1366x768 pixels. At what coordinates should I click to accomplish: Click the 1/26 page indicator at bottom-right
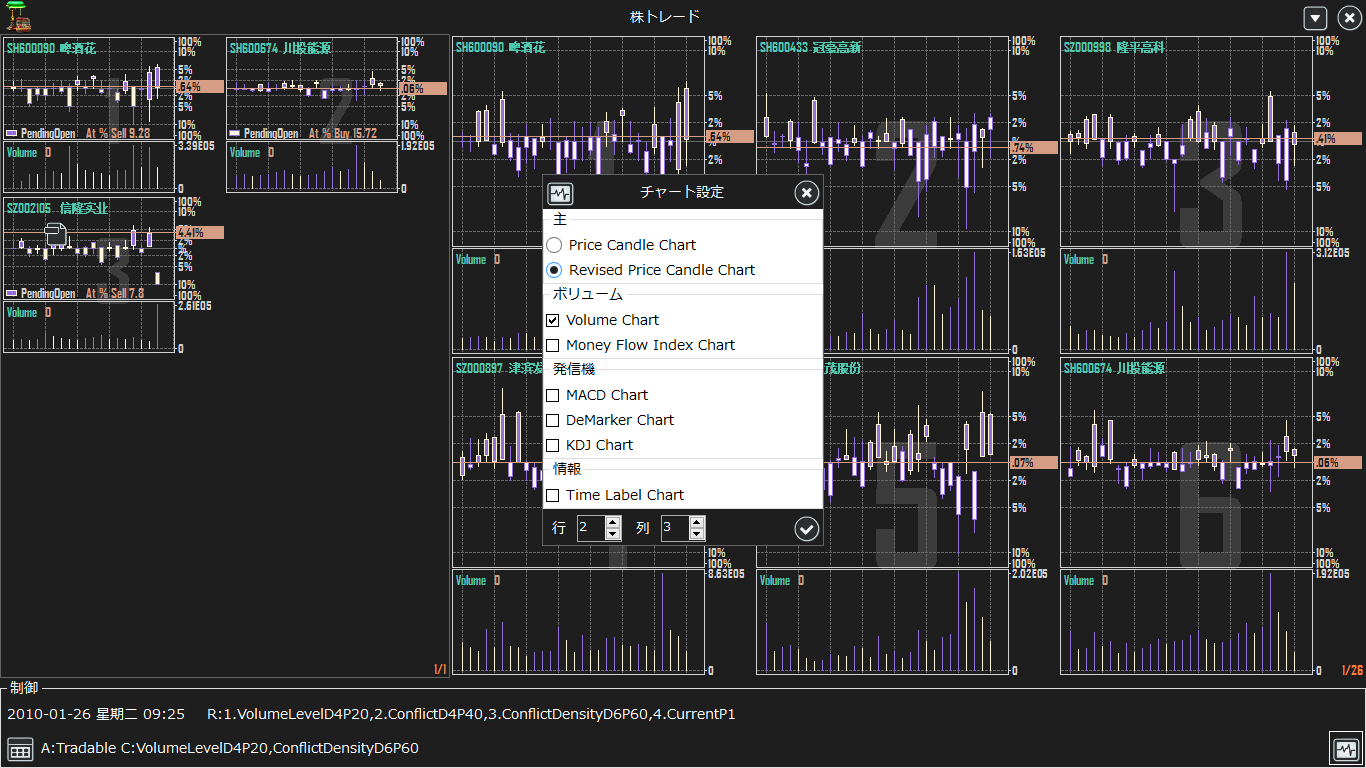(x=1352, y=670)
